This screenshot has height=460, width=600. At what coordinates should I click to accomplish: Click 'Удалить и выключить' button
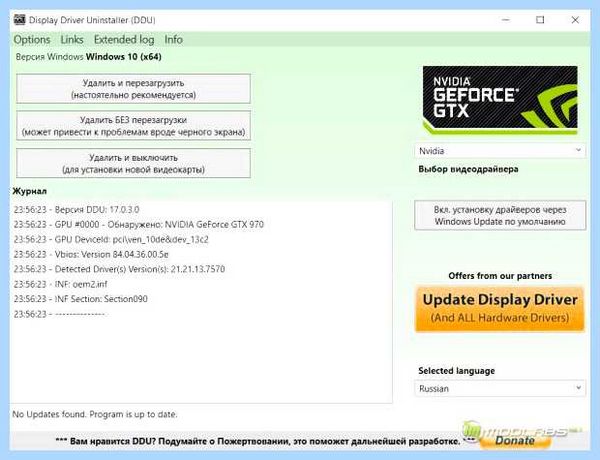point(134,163)
